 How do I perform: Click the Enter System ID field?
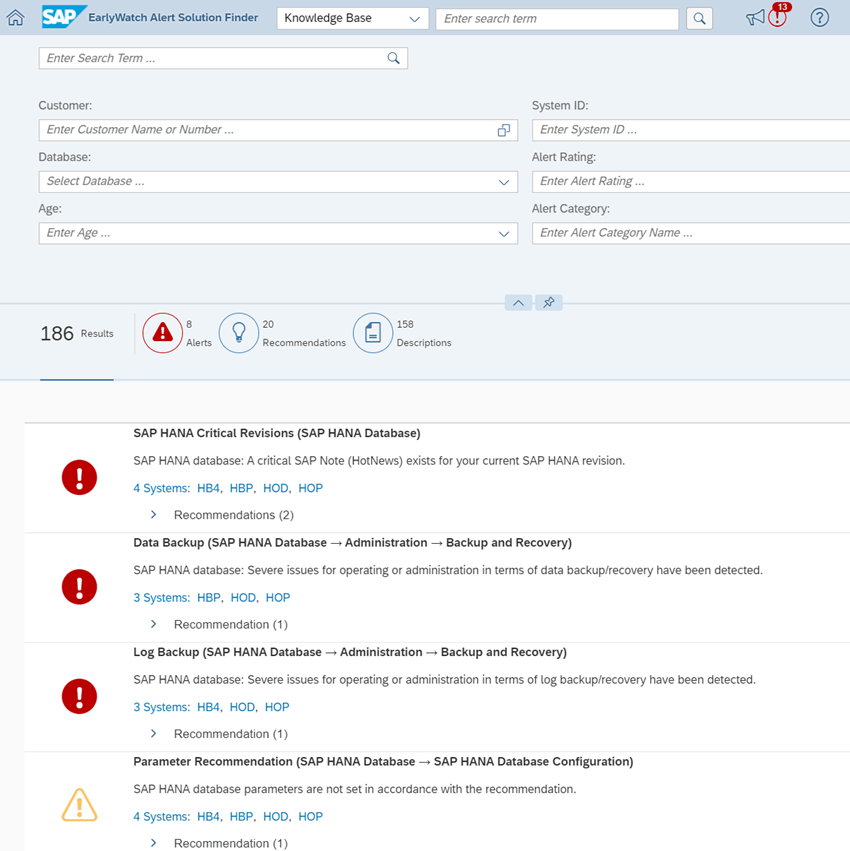pos(691,130)
